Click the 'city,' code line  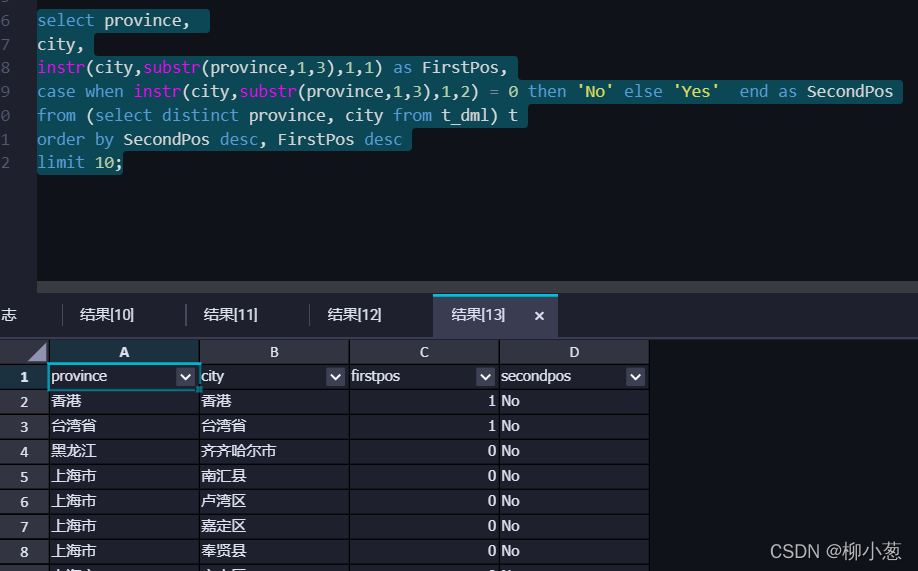[60, 45]
